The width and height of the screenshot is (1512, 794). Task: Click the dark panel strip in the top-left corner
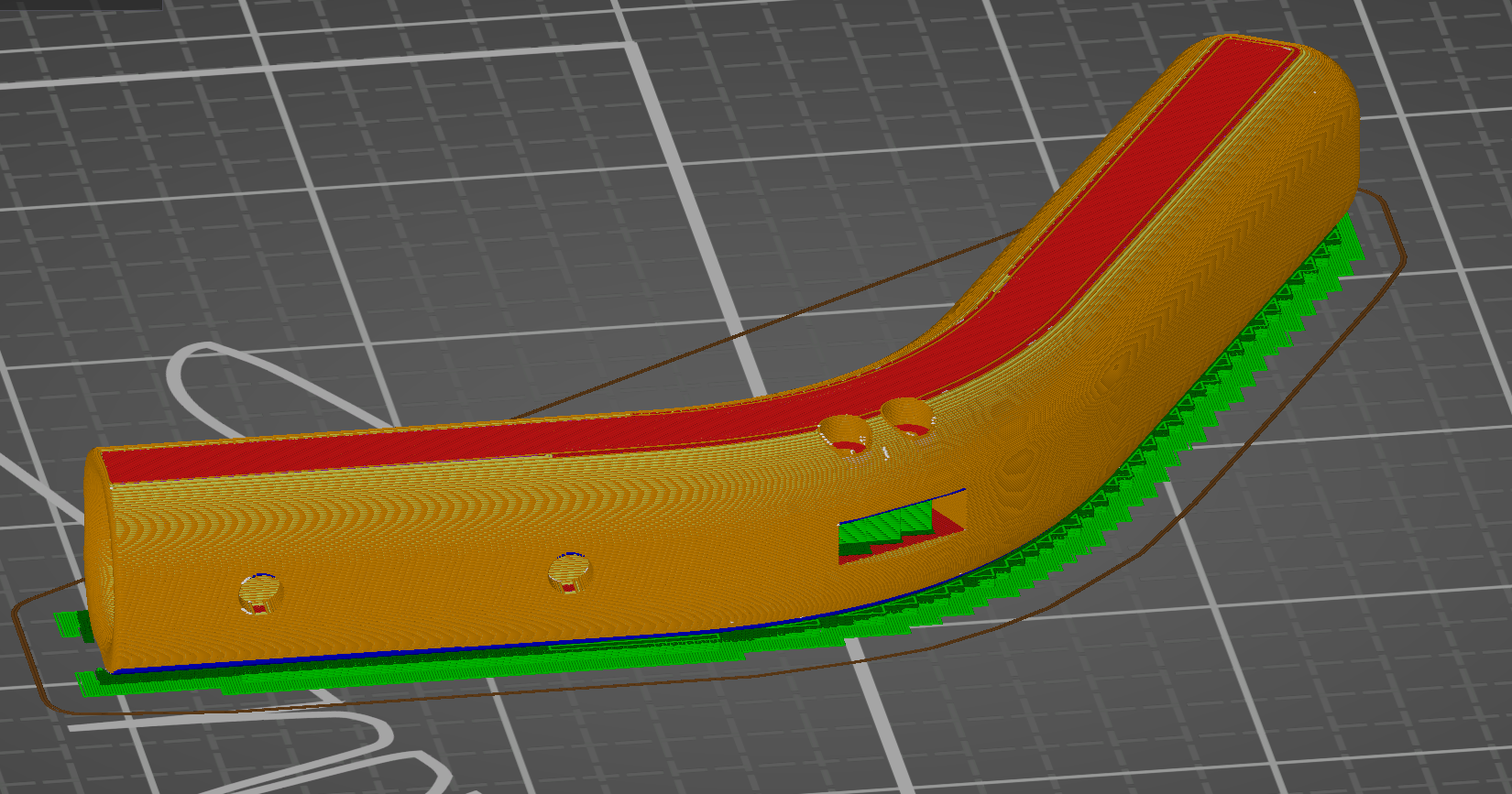click(81, 5)
